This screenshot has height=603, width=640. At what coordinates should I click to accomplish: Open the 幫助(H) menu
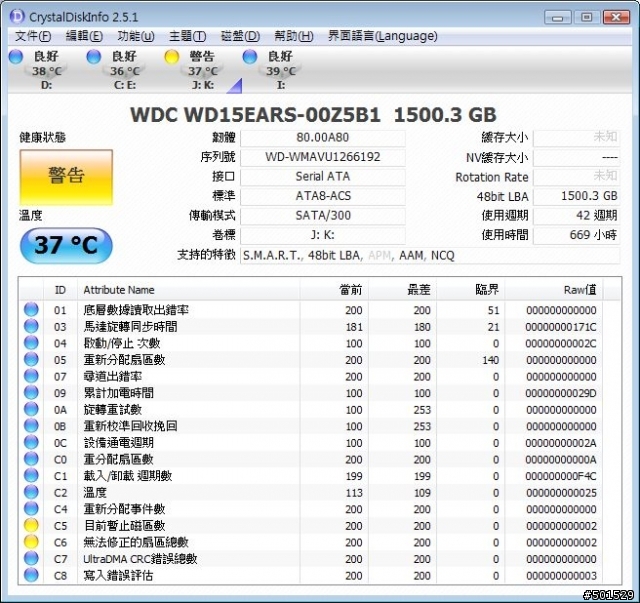pyautogui.click(x=293, y=36)
